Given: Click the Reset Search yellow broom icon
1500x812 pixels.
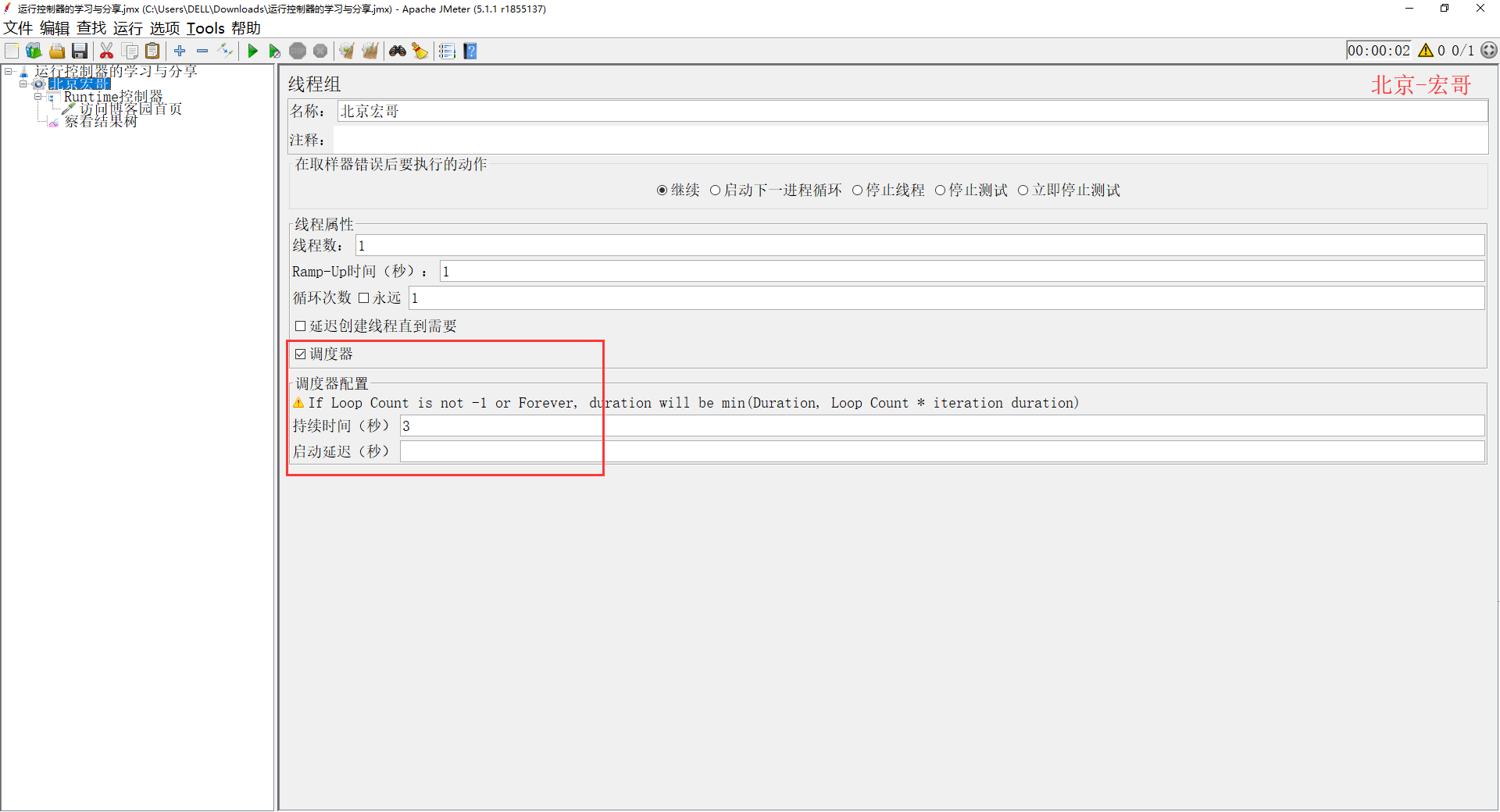Looking at the screenshot, I should click(420, 51).
